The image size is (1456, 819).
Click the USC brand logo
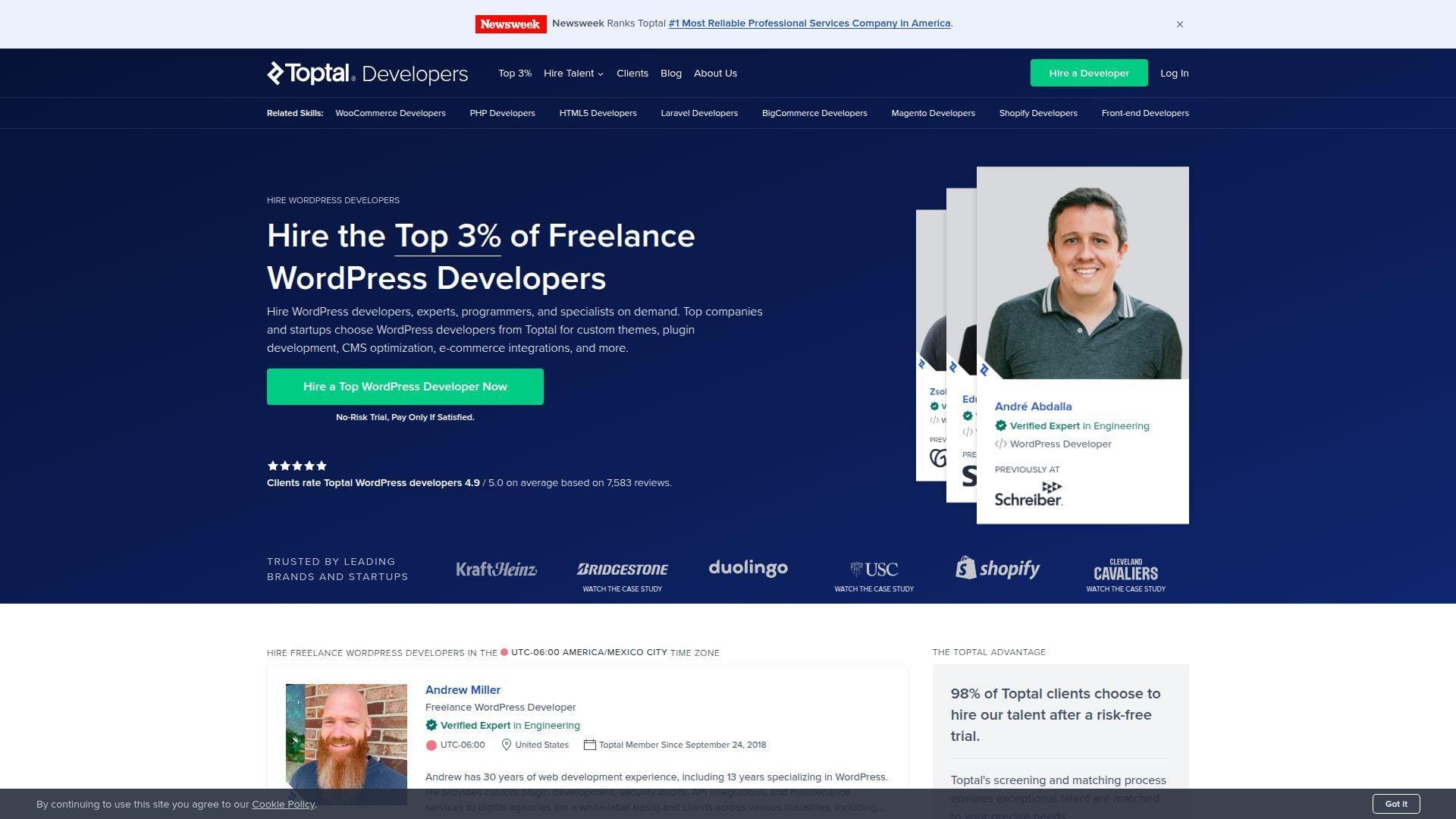click(x=874, y=569)
